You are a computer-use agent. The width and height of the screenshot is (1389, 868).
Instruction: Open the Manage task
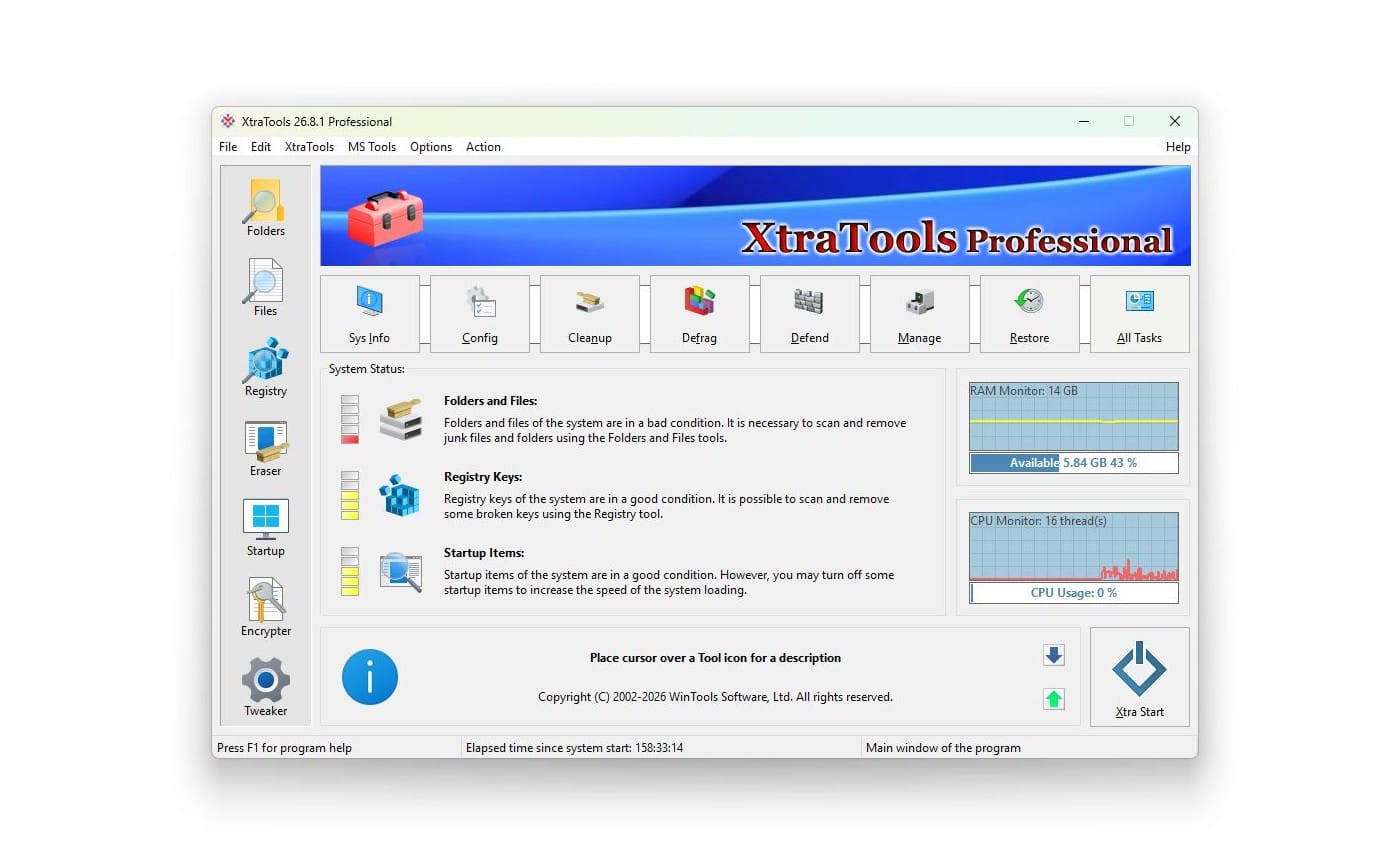tap(920, 314)
